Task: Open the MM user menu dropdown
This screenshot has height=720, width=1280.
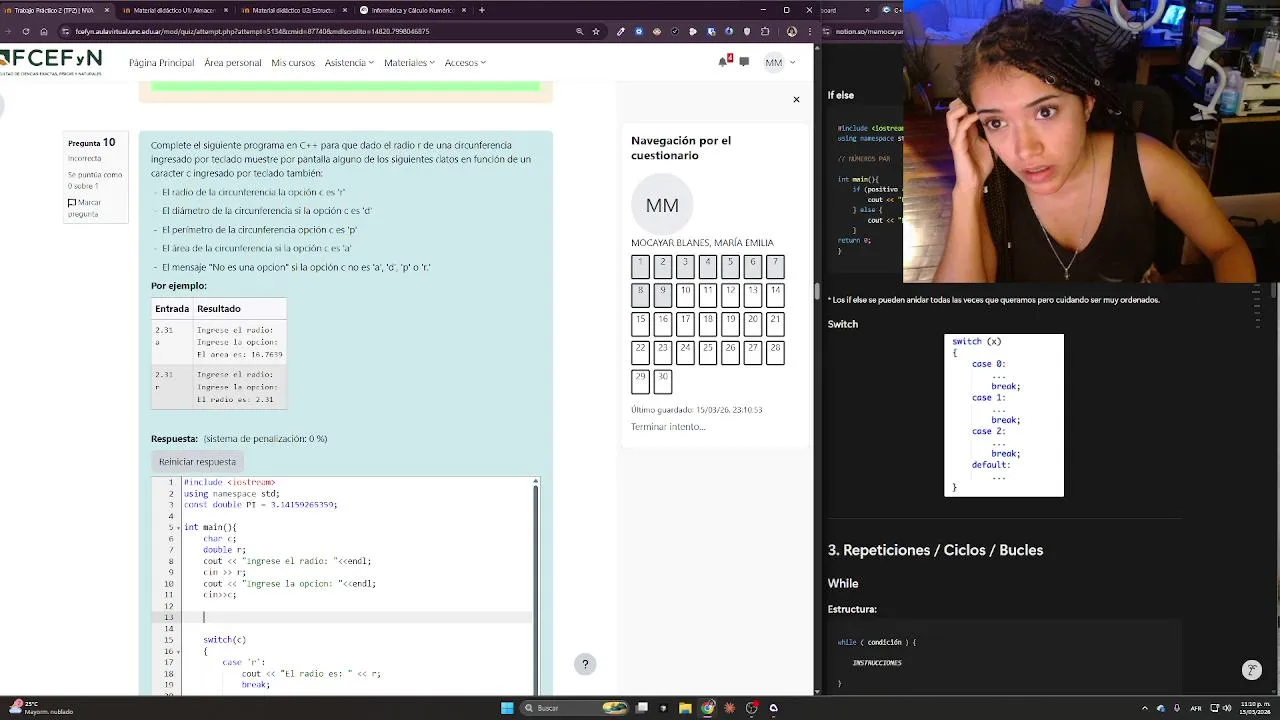Action: pyautogui.click(x=780, y=62)
